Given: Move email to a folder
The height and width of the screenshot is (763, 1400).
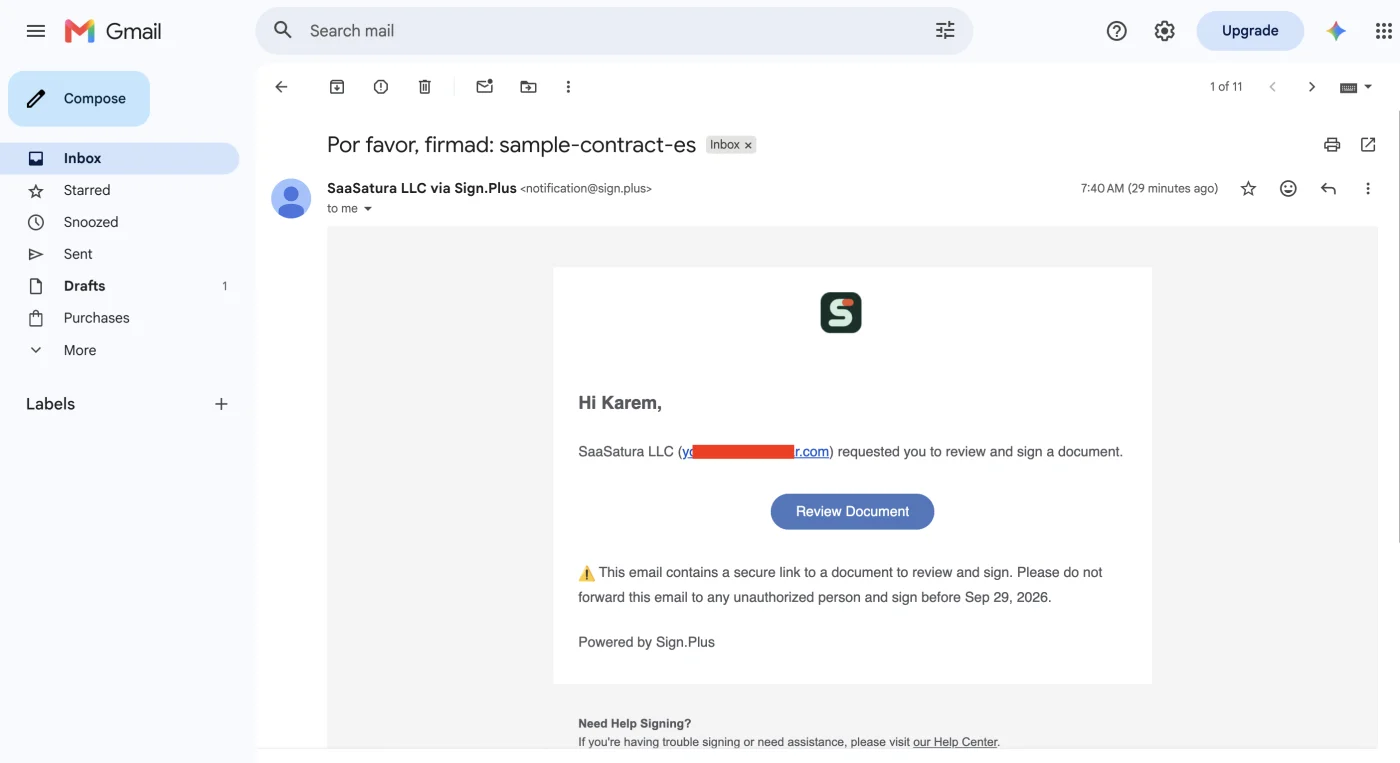Looking at the screenshot, I should 528,87.
